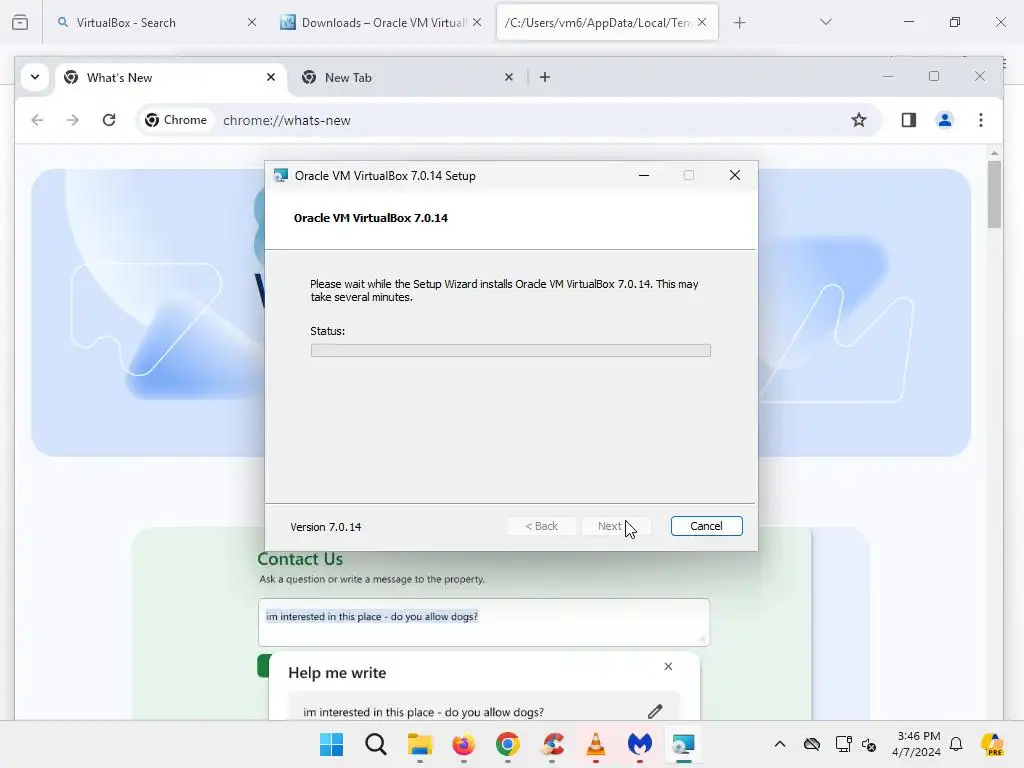This screenshot has height=768, width=1024.
Task: Open Chrome profile avatar menu
Action: [944, 120]
